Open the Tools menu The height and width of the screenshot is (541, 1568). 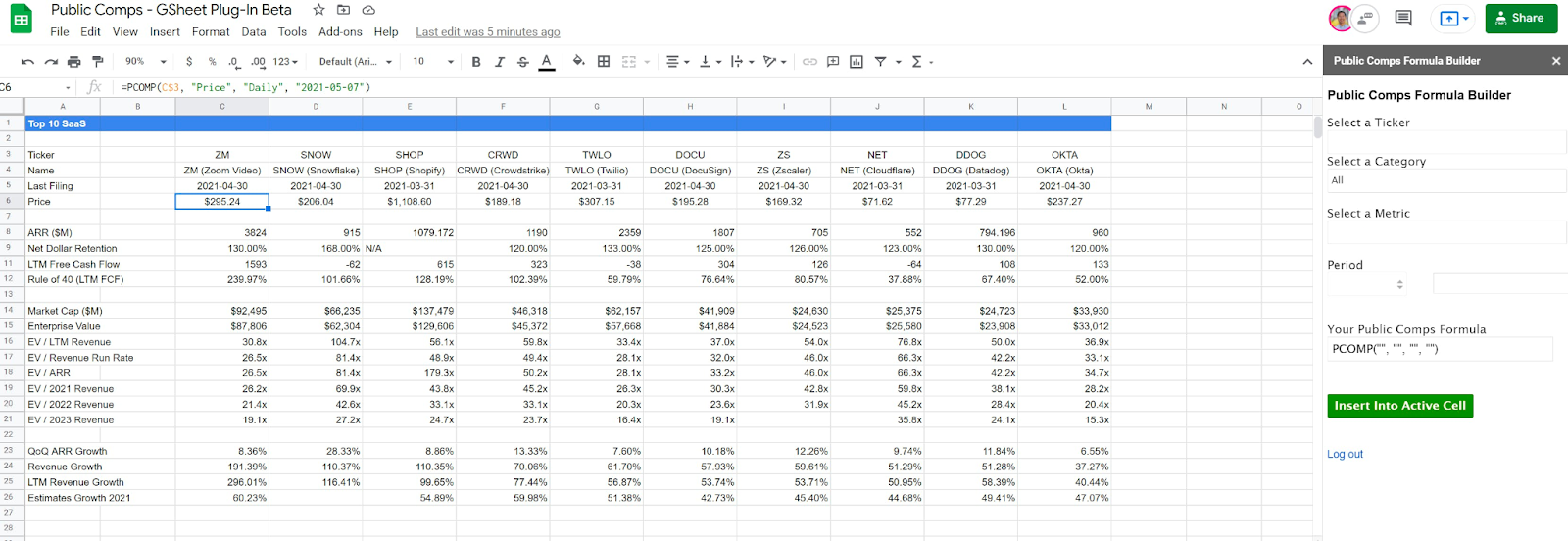(x=292, y=31)
